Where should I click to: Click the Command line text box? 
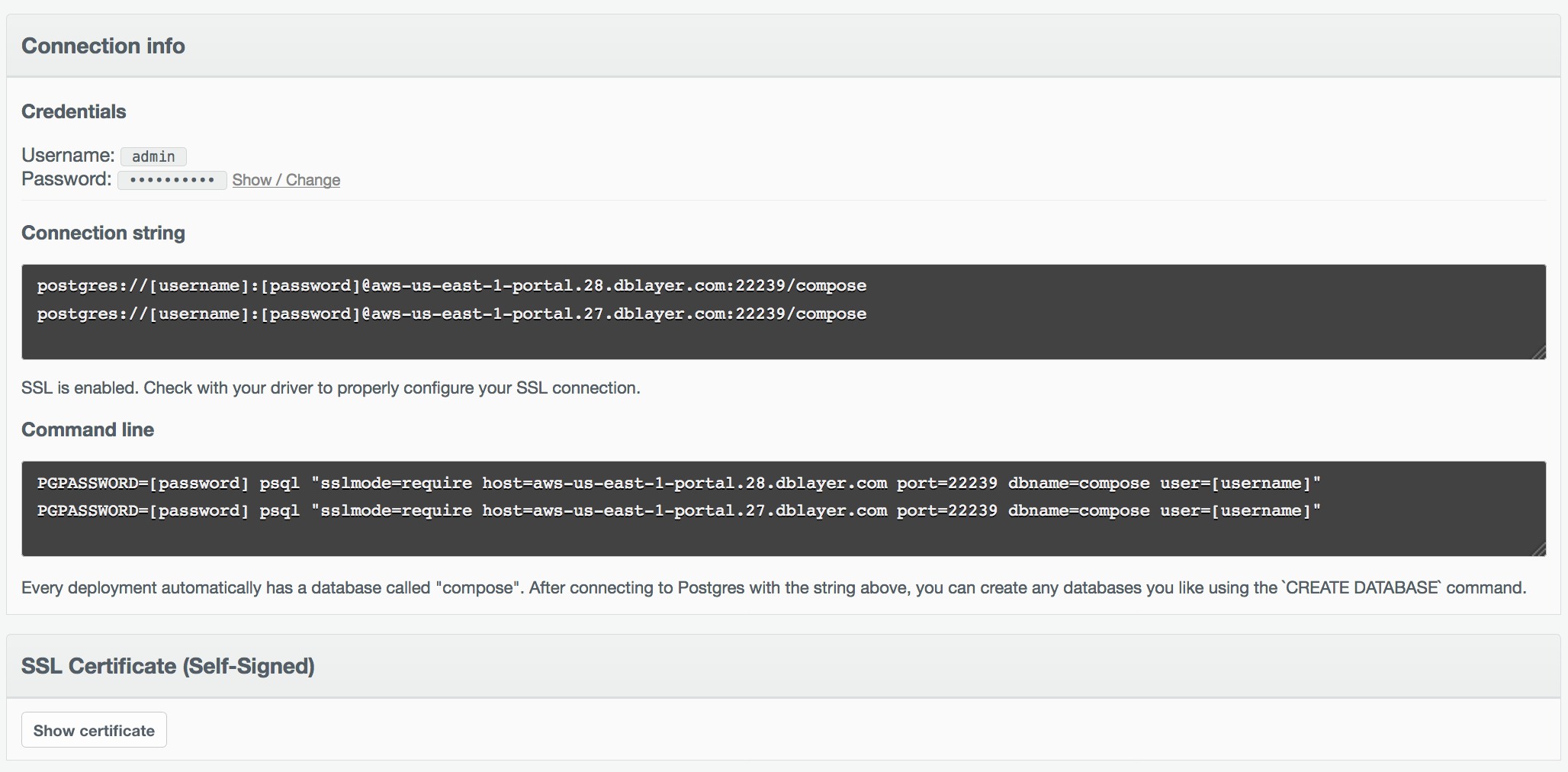[783, 509]
